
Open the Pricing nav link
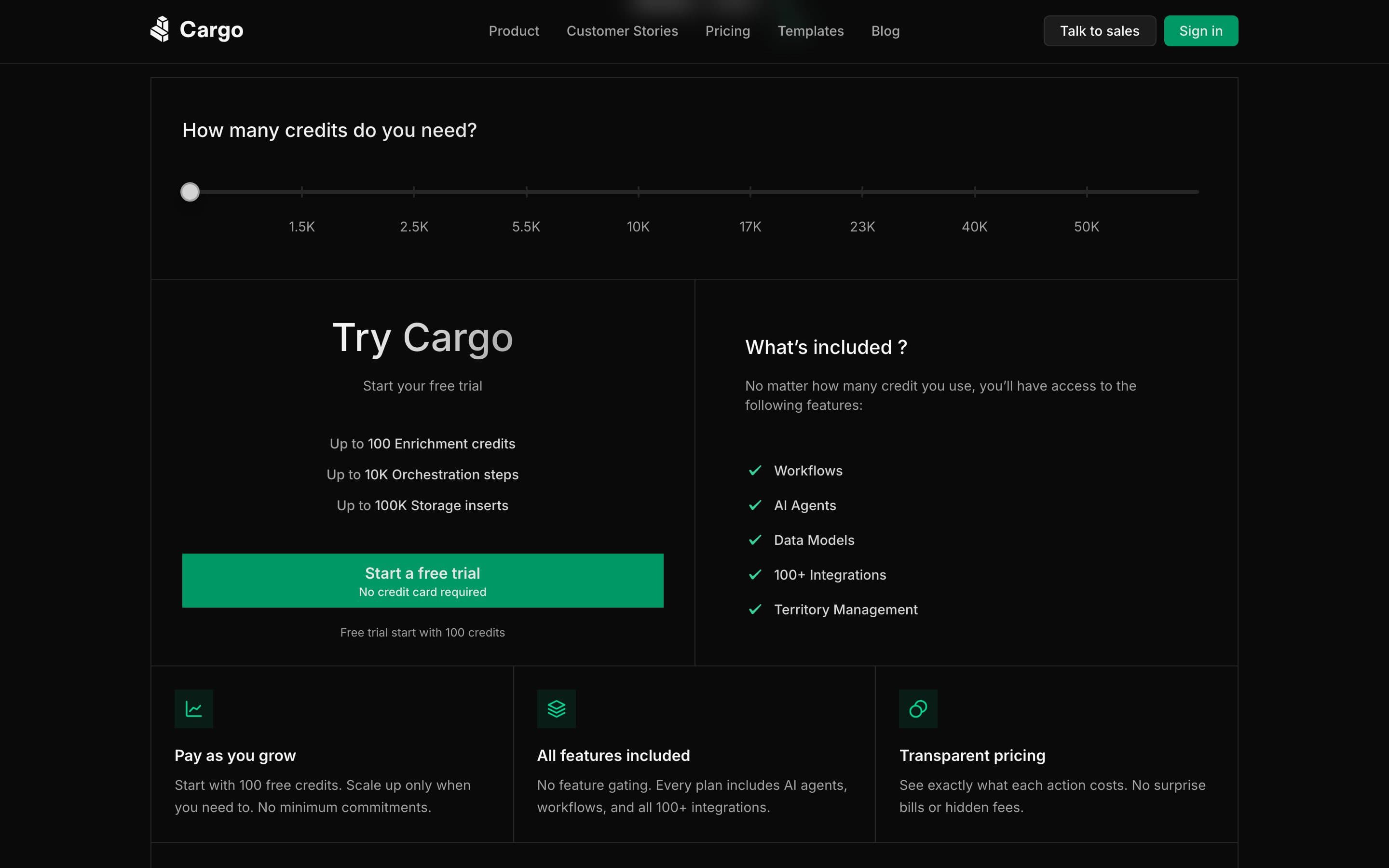pos(727,31)
